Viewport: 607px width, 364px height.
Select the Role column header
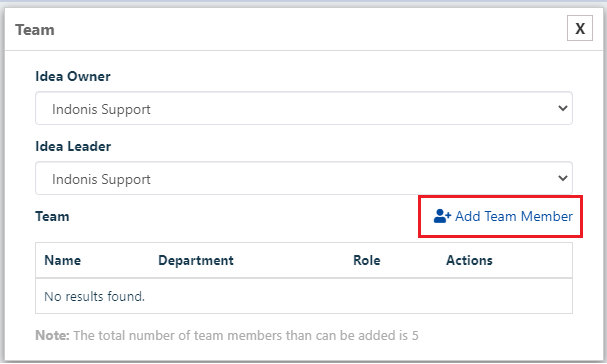click(367, 260)
